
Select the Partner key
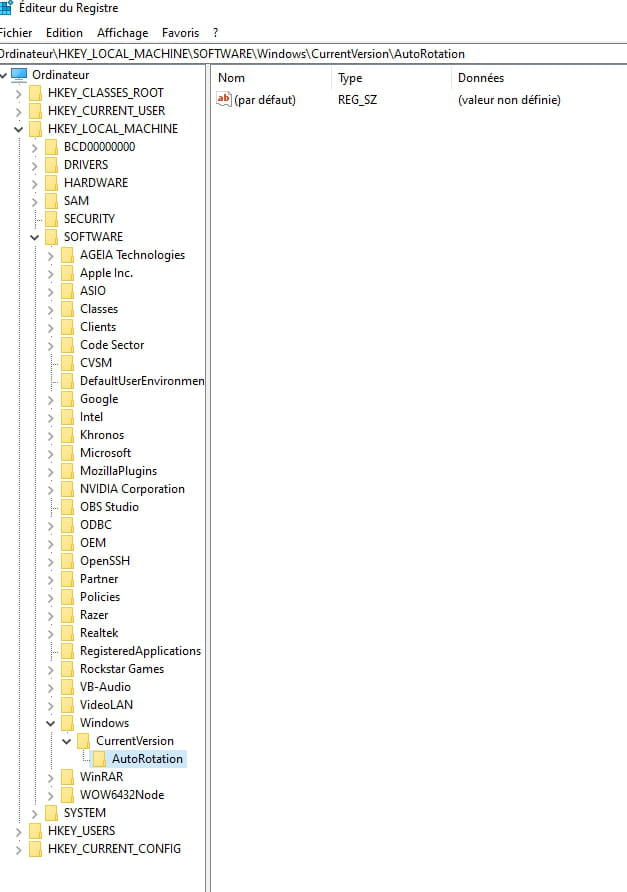tap(99, 579)
